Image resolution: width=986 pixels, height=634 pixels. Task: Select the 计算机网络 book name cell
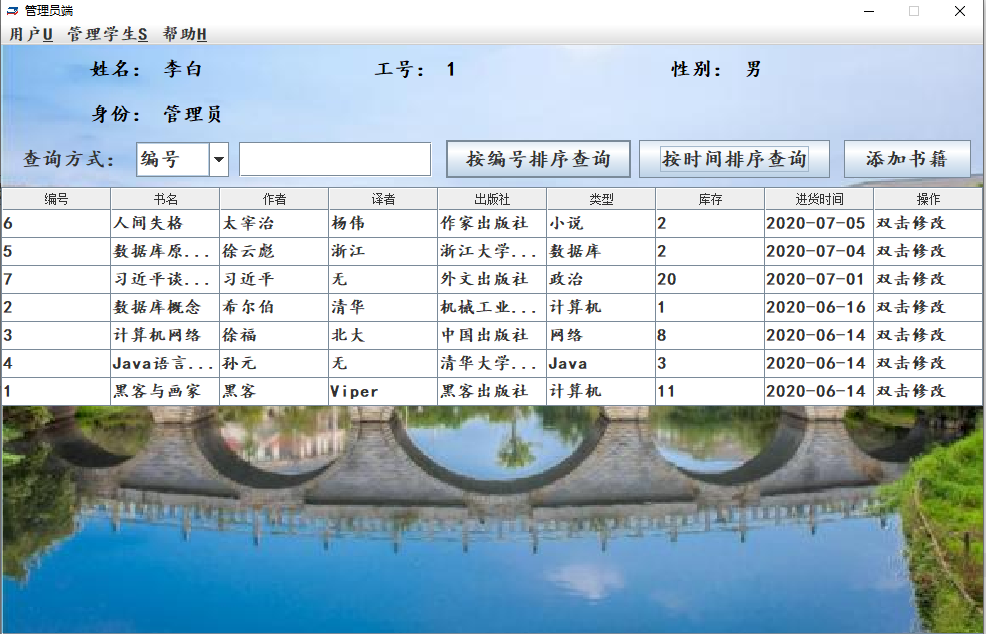(165, 335)
